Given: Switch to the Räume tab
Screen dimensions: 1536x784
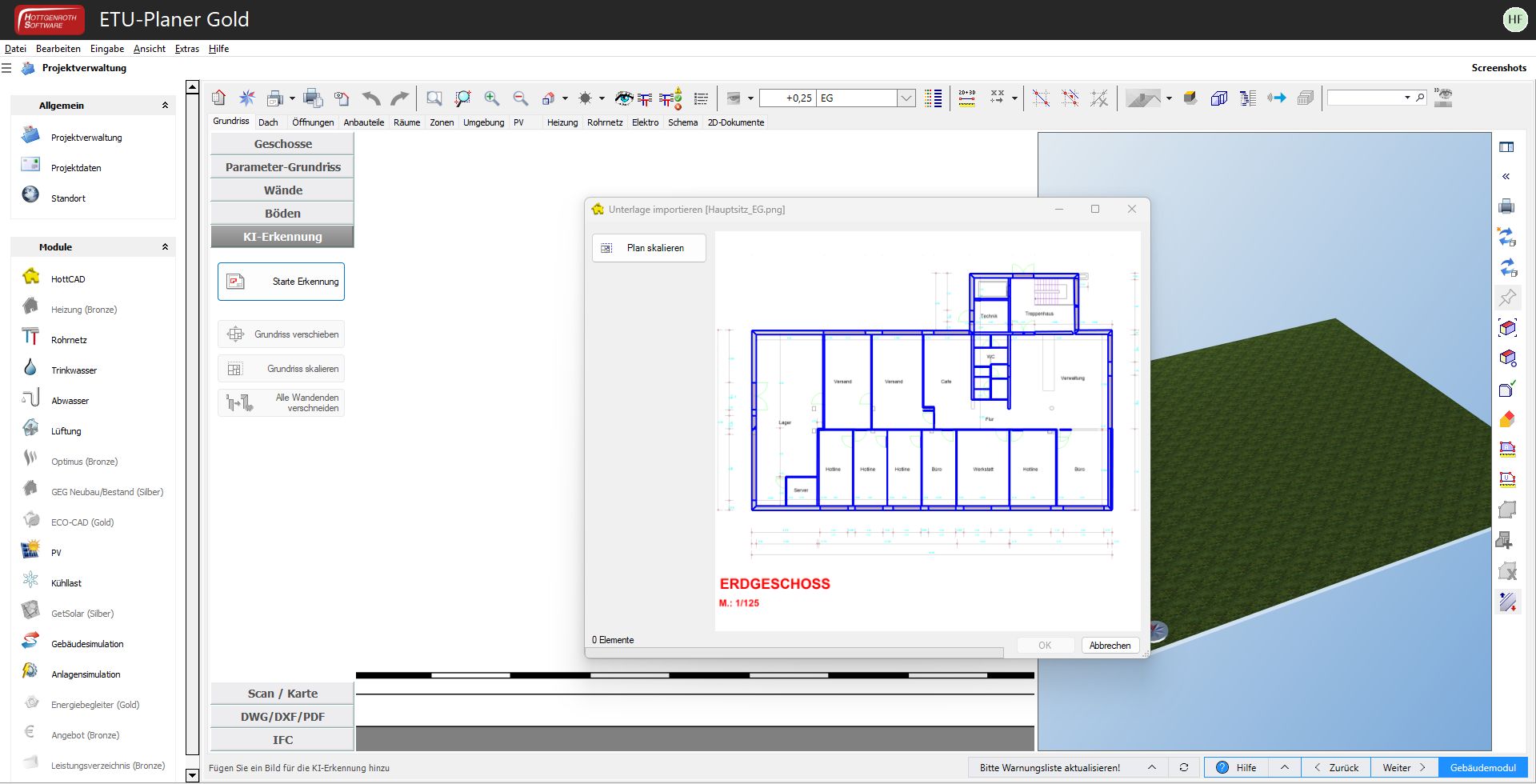Looking at the screenshot, I should pos(406,122).
